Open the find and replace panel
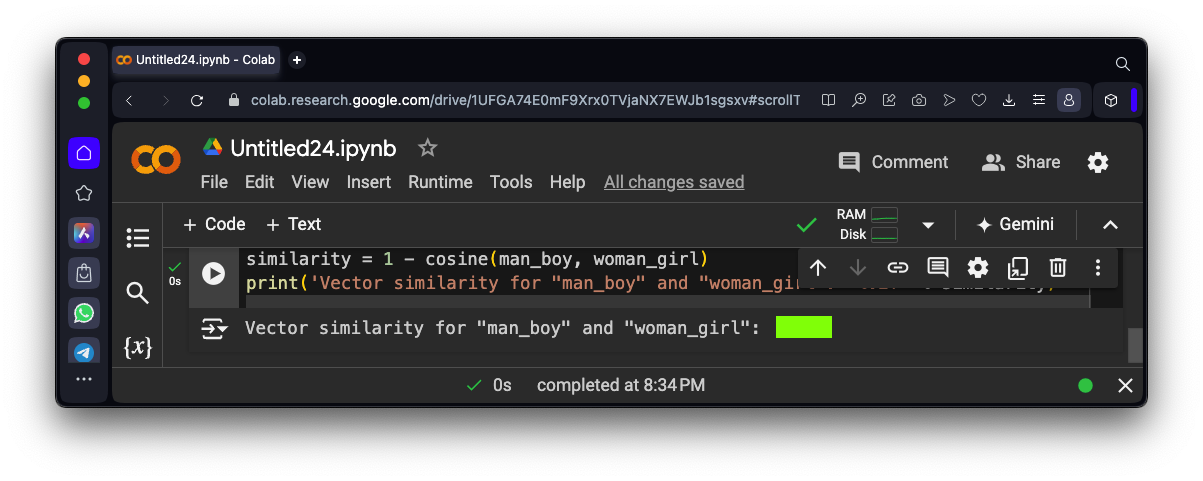This screenshot has height=481, width=1203. pos(138,293)
